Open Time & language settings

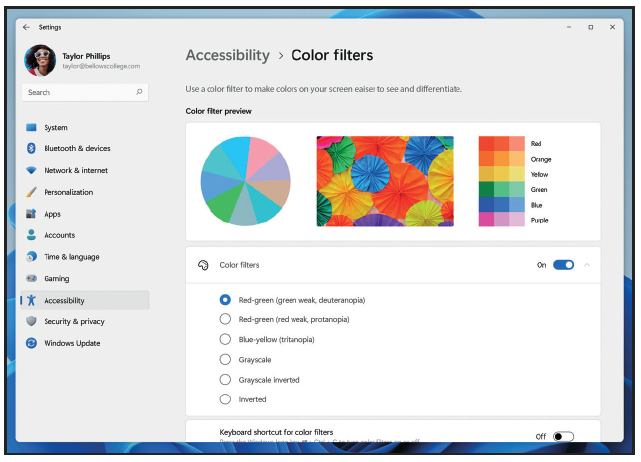coord(85,256)
